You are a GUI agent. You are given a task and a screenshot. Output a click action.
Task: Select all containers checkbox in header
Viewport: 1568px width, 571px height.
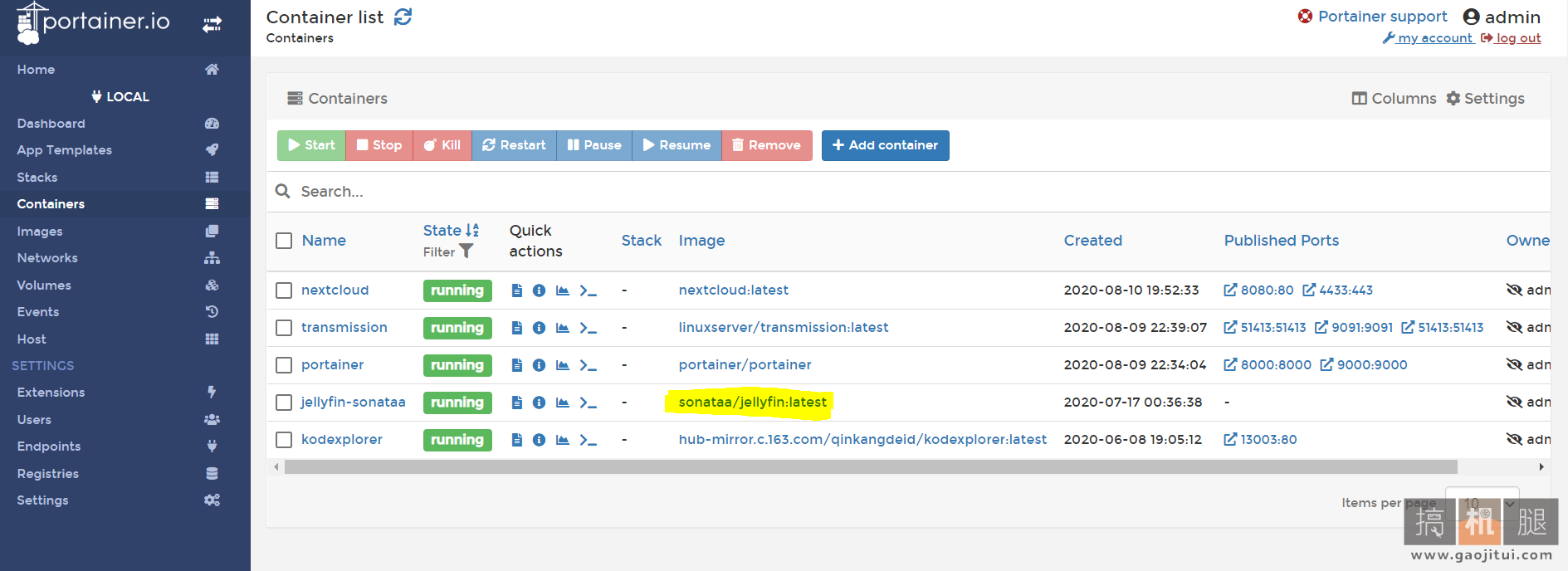pos(284,241)
